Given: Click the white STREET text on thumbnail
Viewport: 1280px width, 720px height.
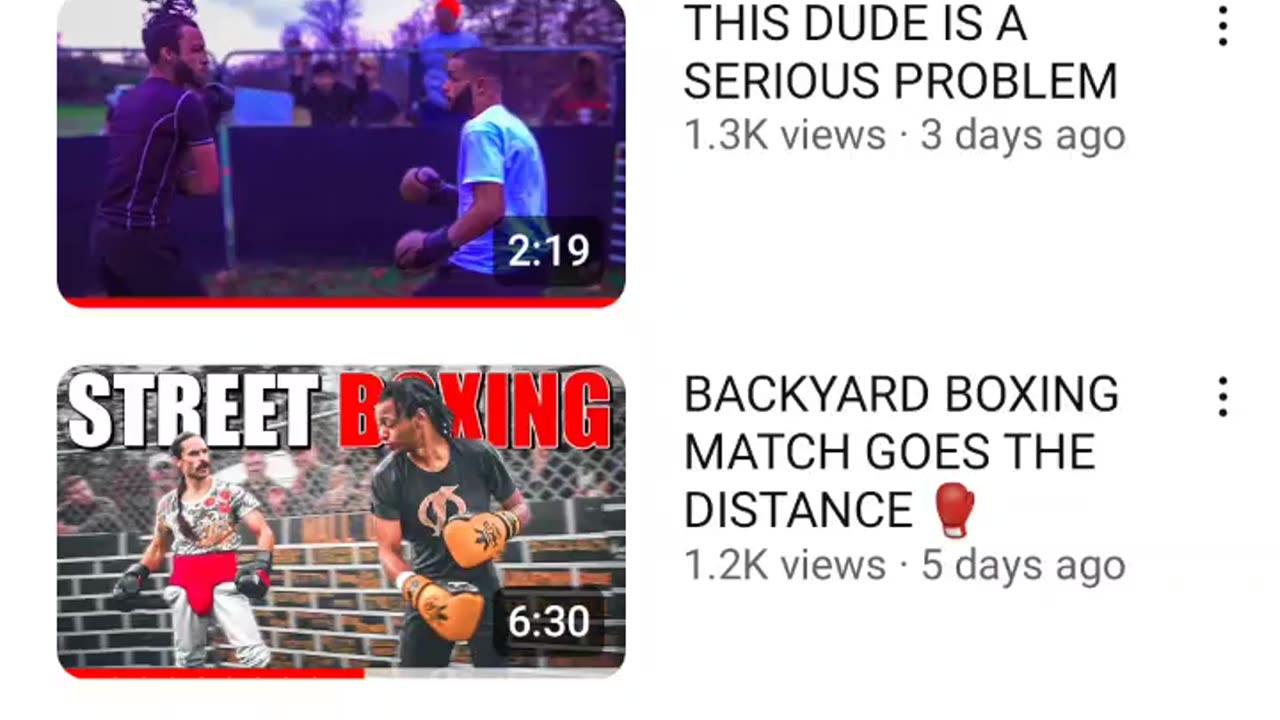Looking at the screenshot, I should point(194,411).
